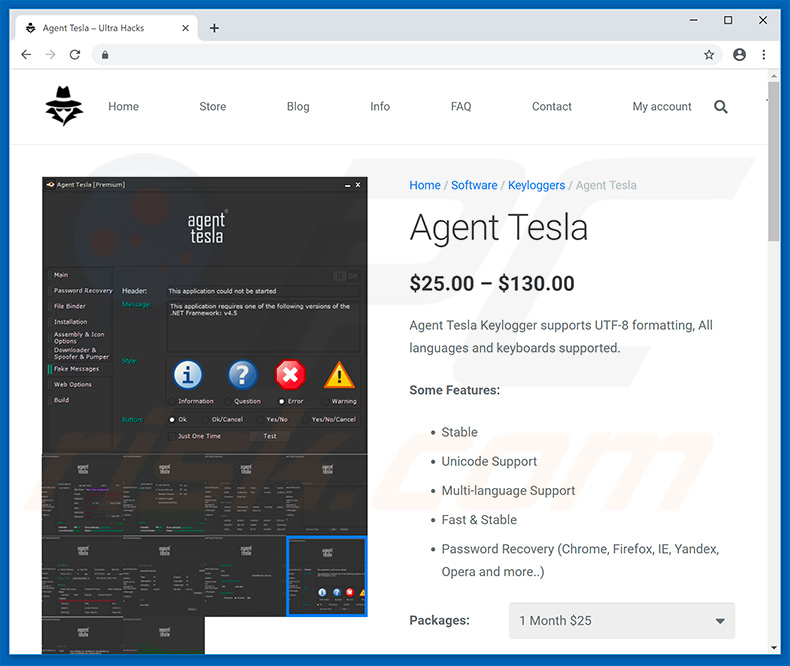Click the Software breadcrumb link

(474, 185)
